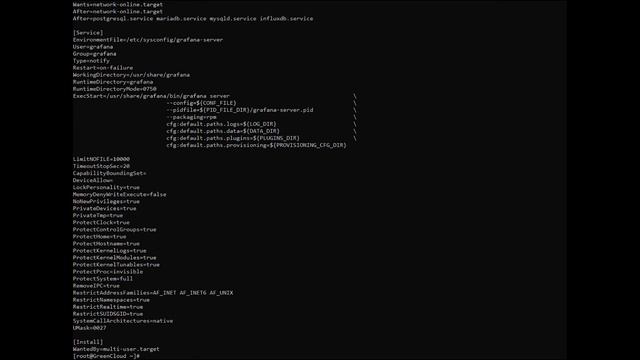
Task: Click the RestrictAddressFamilies line
Action: 153,293
